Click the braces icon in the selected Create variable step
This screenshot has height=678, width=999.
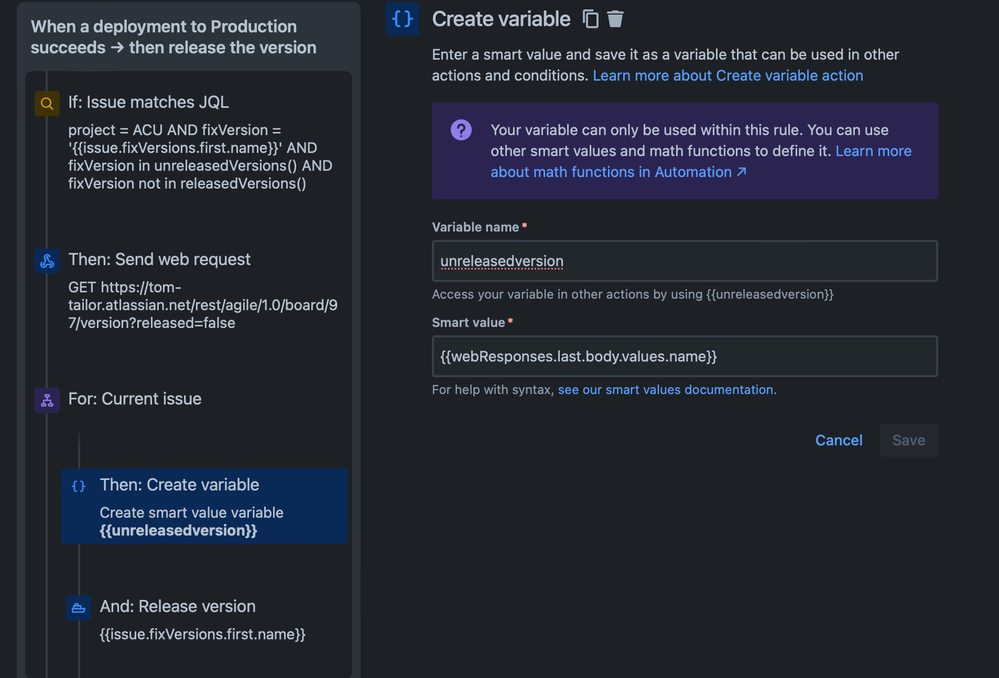pos(78,486)
